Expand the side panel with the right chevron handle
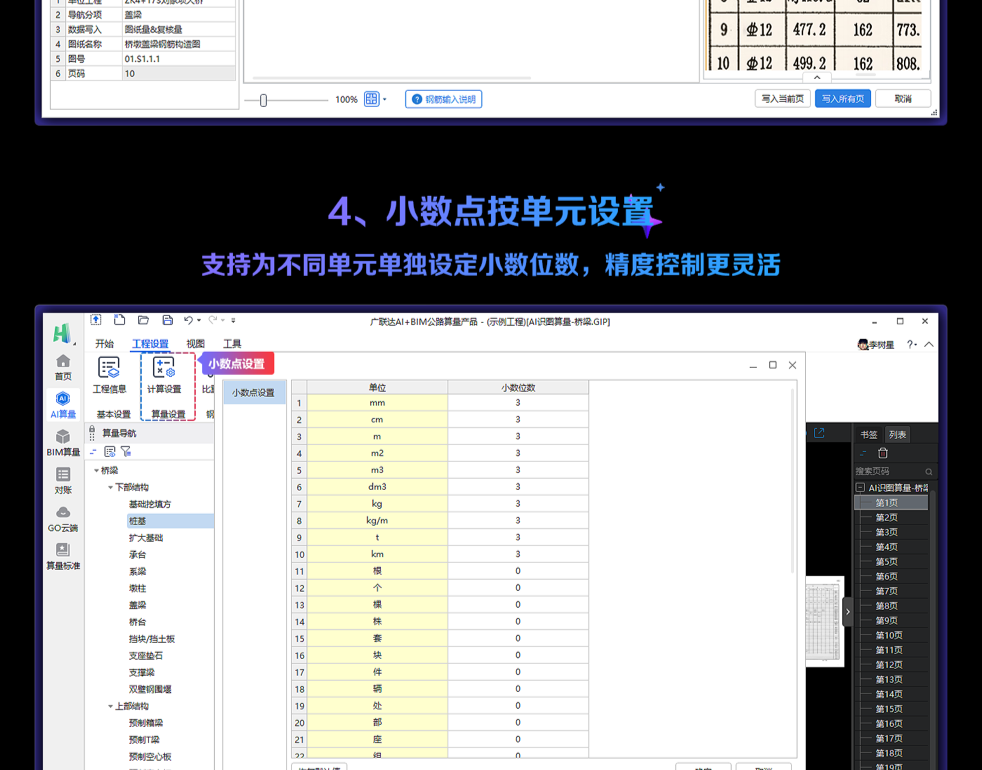Image resolution: width=982 pixels, height=770 pixels. point(848,612)
